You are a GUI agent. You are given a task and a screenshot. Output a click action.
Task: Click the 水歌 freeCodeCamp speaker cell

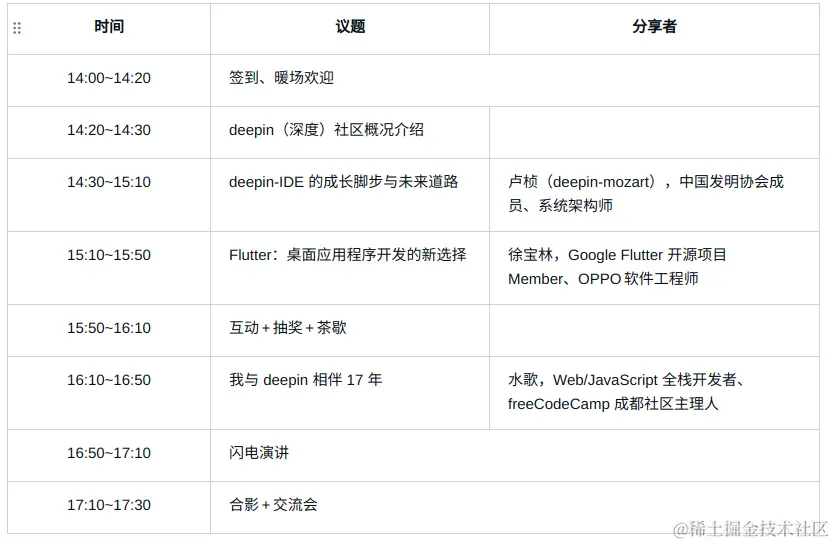(x=628, y=392)
